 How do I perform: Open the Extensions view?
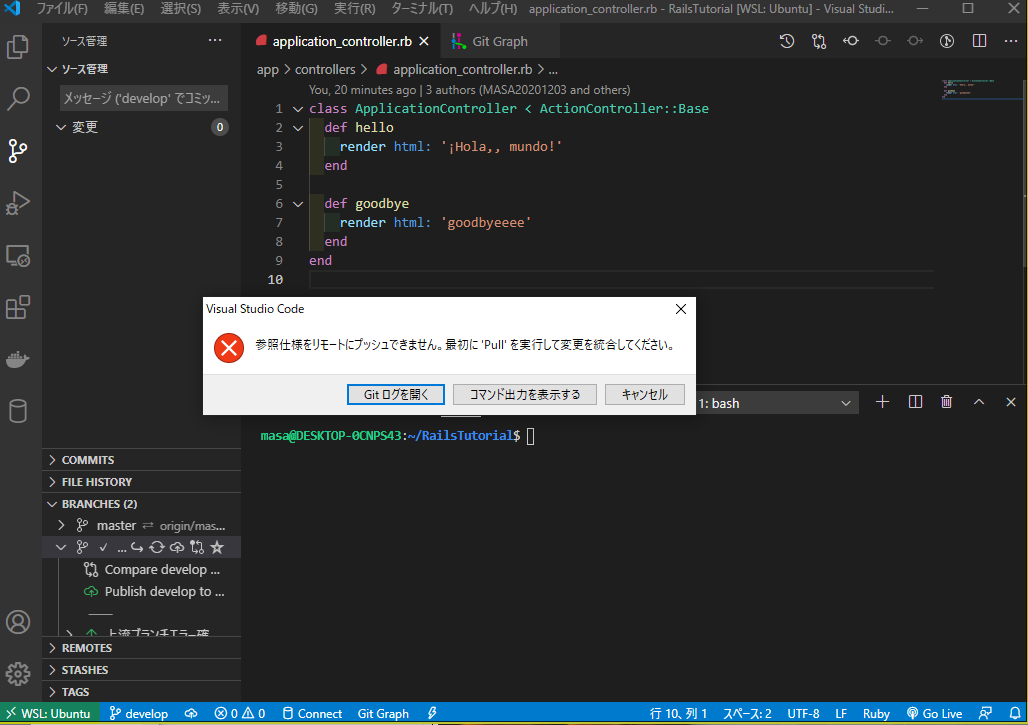[18, 307]
